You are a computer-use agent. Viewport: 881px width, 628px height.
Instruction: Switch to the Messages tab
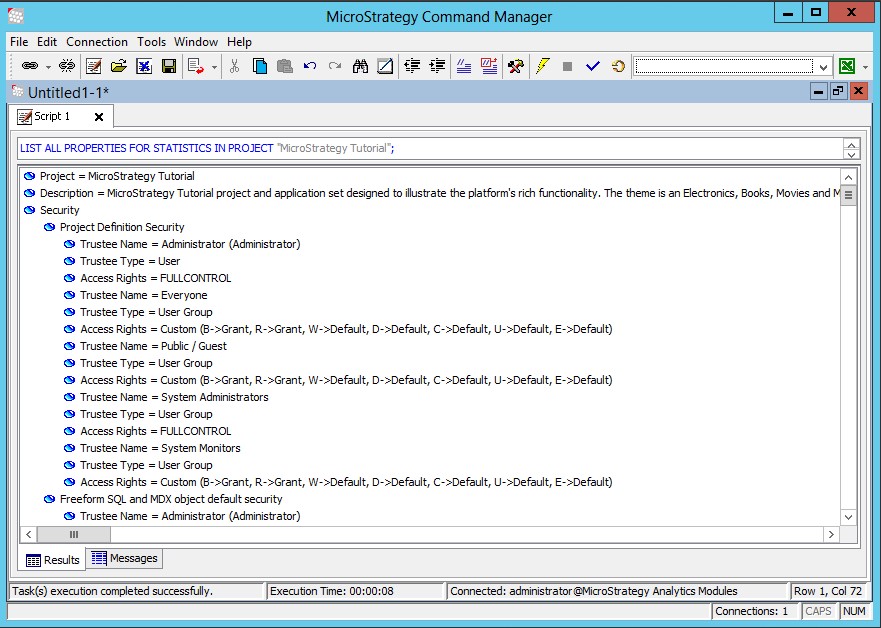pyautogui.click(x=124, y=559)
